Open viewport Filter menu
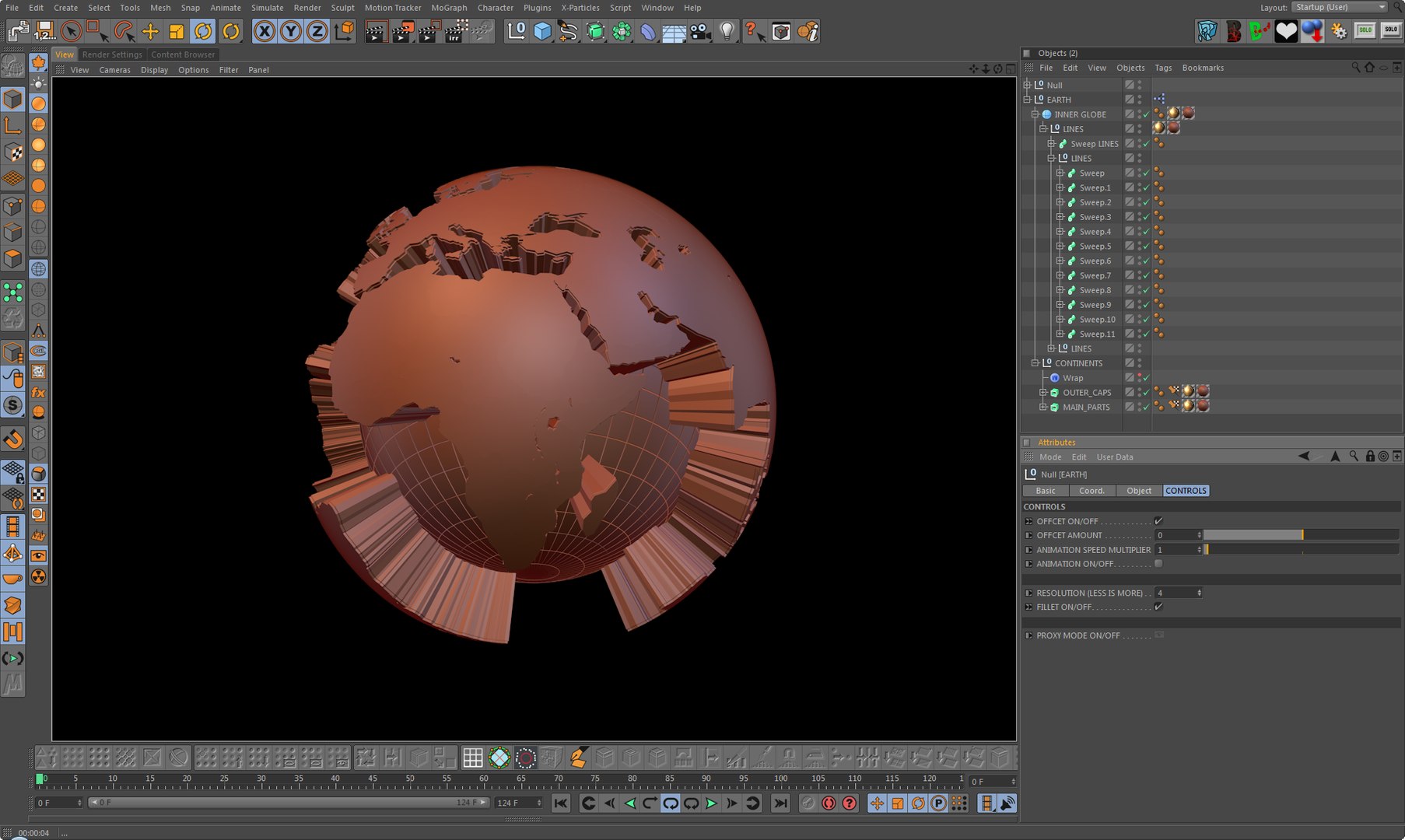The height and width of the screenshot is (840, 1405). pos(229,70)
